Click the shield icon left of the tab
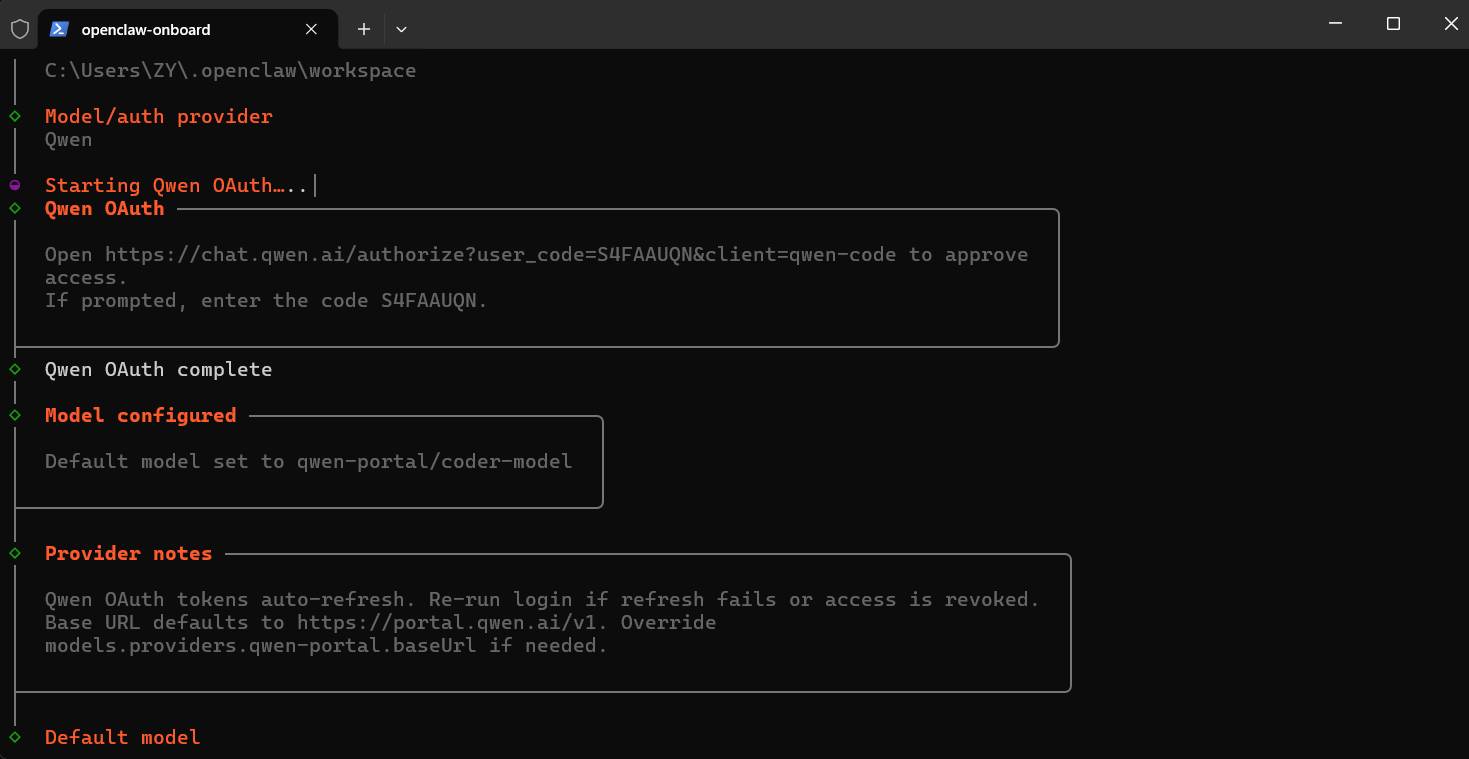 (x=20, y=29)
